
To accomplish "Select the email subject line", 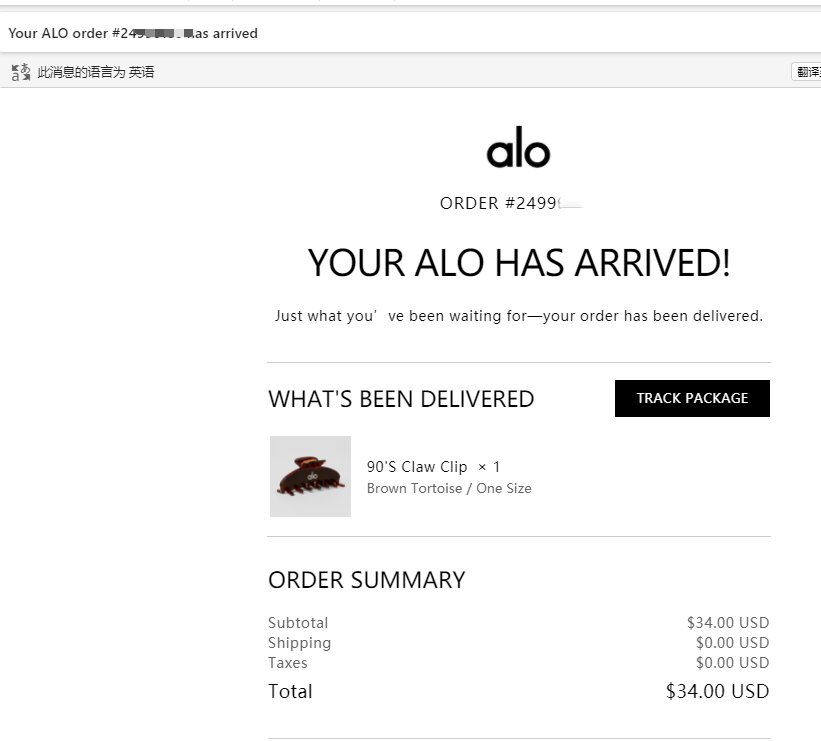I will (133, 33).
